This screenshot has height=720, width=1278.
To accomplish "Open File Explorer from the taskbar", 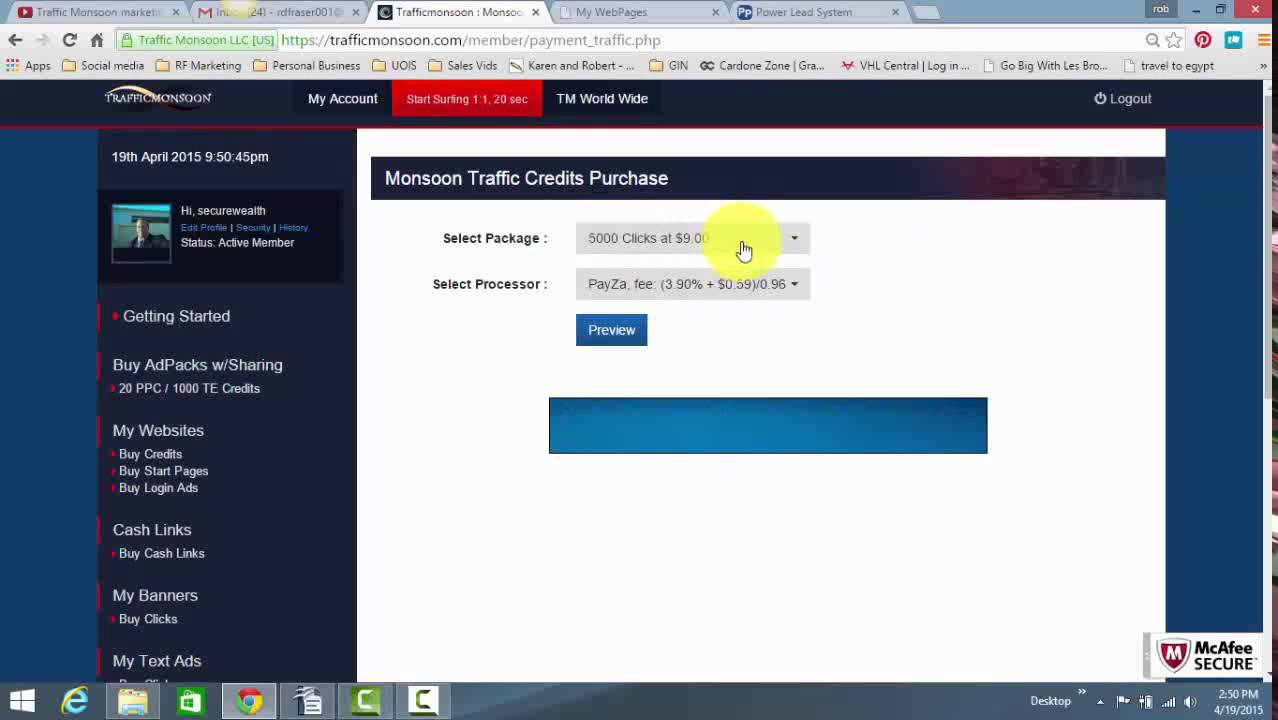I will (x=133, y=701).
